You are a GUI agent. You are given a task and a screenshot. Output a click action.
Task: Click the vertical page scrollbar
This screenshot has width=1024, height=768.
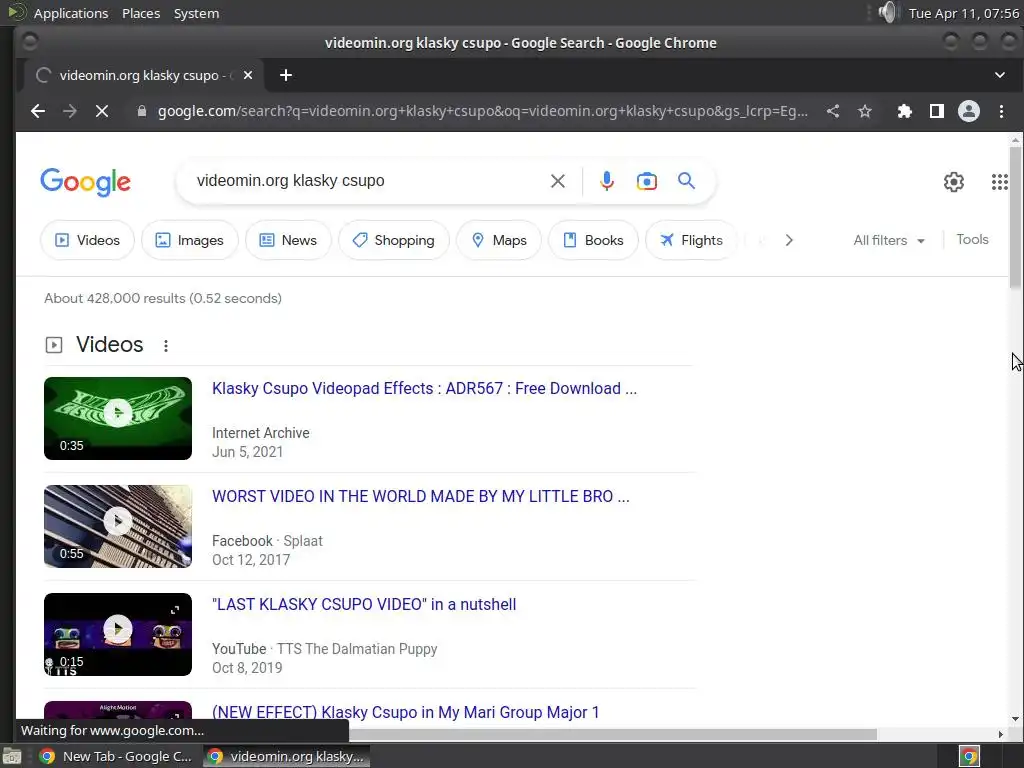point(1015,218)
